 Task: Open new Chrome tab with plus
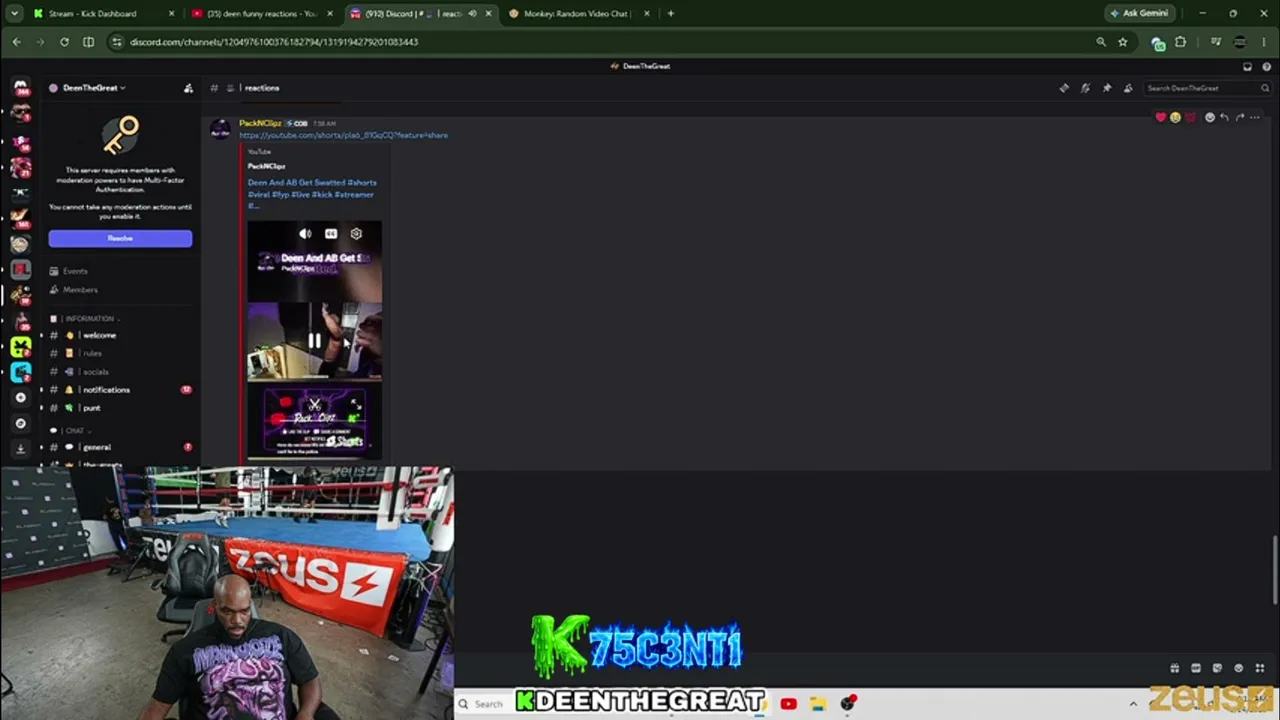click(670, 14)
